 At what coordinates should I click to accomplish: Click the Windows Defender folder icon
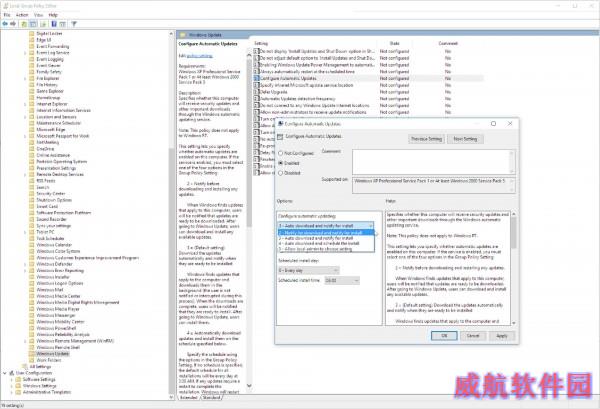point(32,264)
